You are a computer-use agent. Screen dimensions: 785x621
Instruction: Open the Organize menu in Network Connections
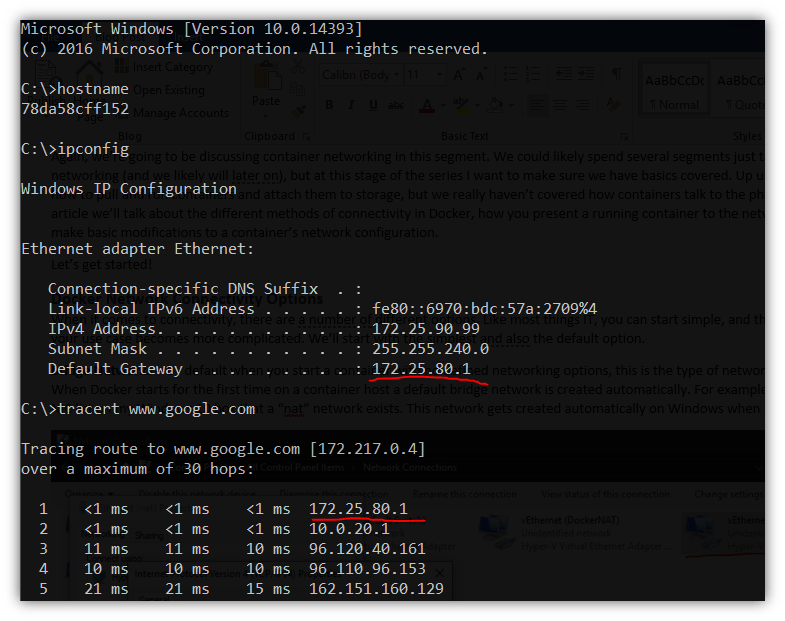pyautogui.click(x=90, y=494)
